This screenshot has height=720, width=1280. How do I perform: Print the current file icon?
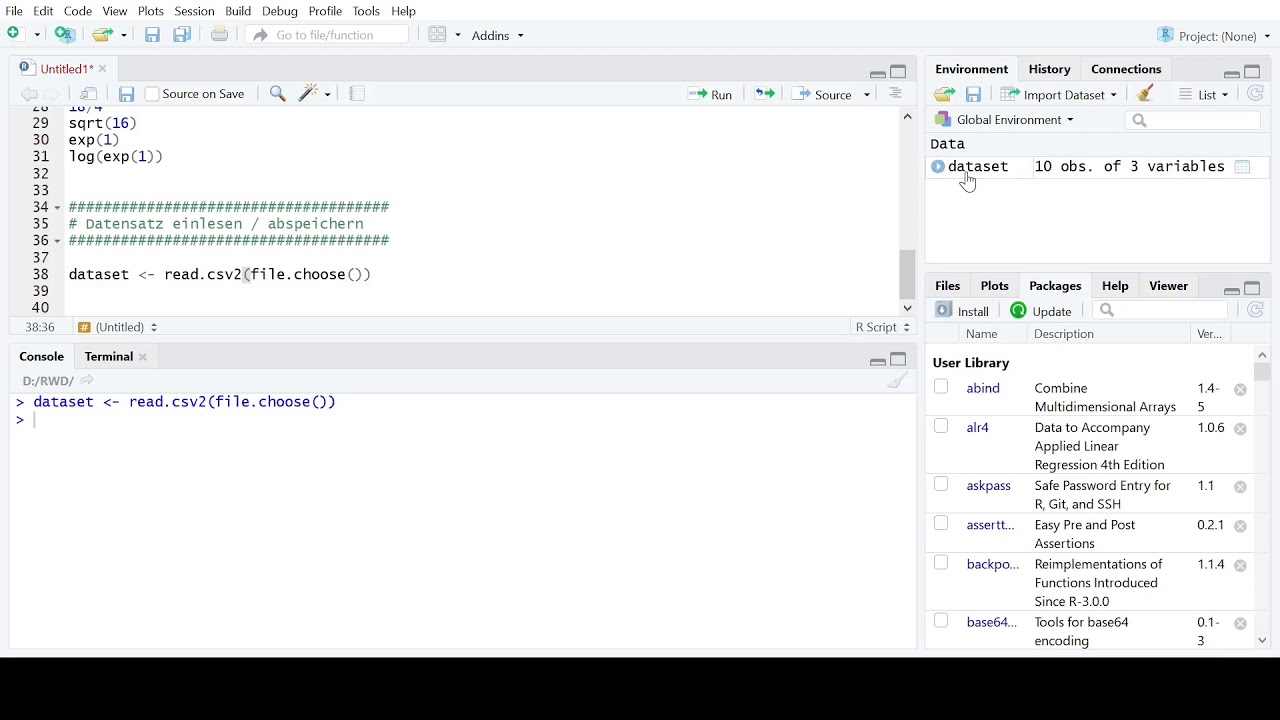coord(220,35)
